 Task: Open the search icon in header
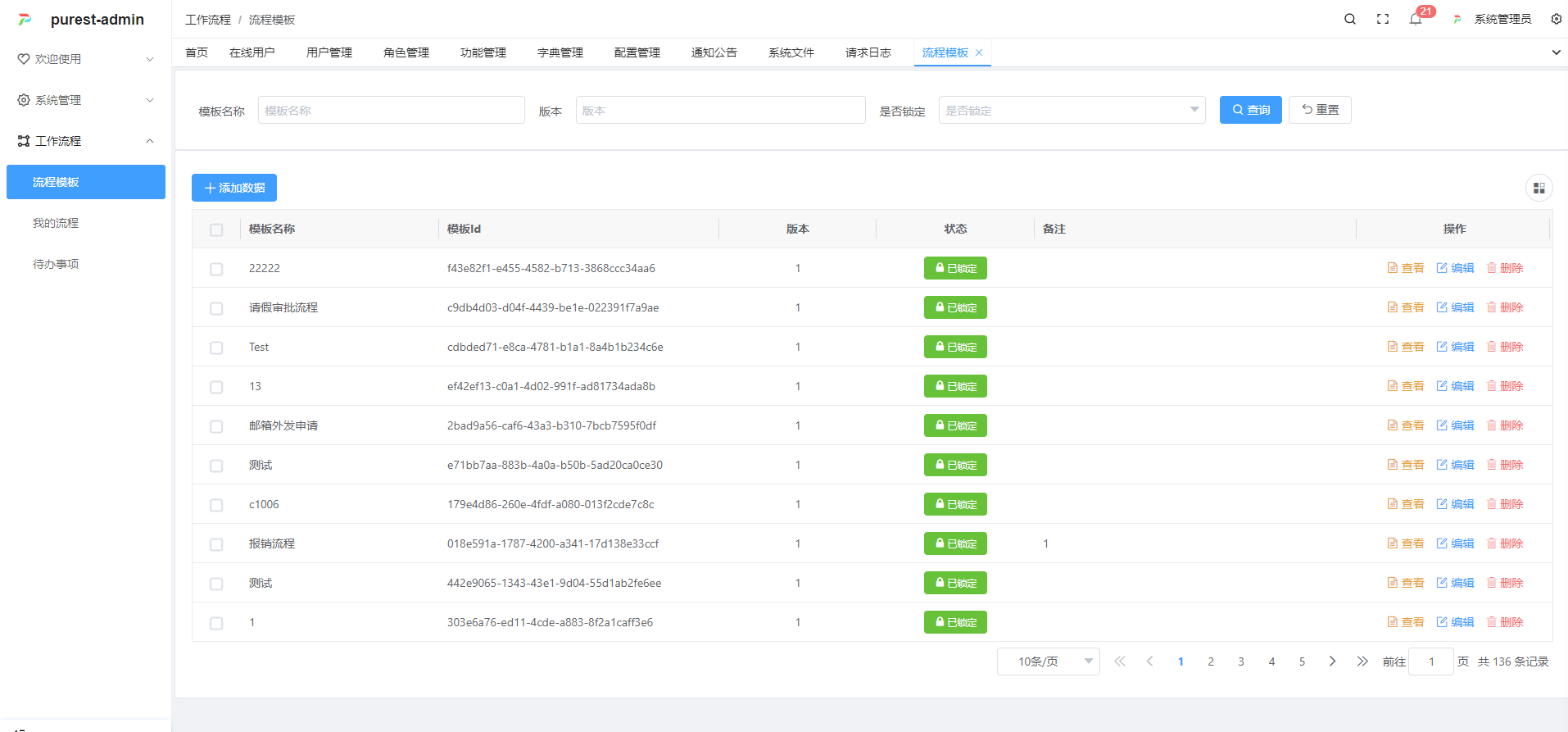1349,19
